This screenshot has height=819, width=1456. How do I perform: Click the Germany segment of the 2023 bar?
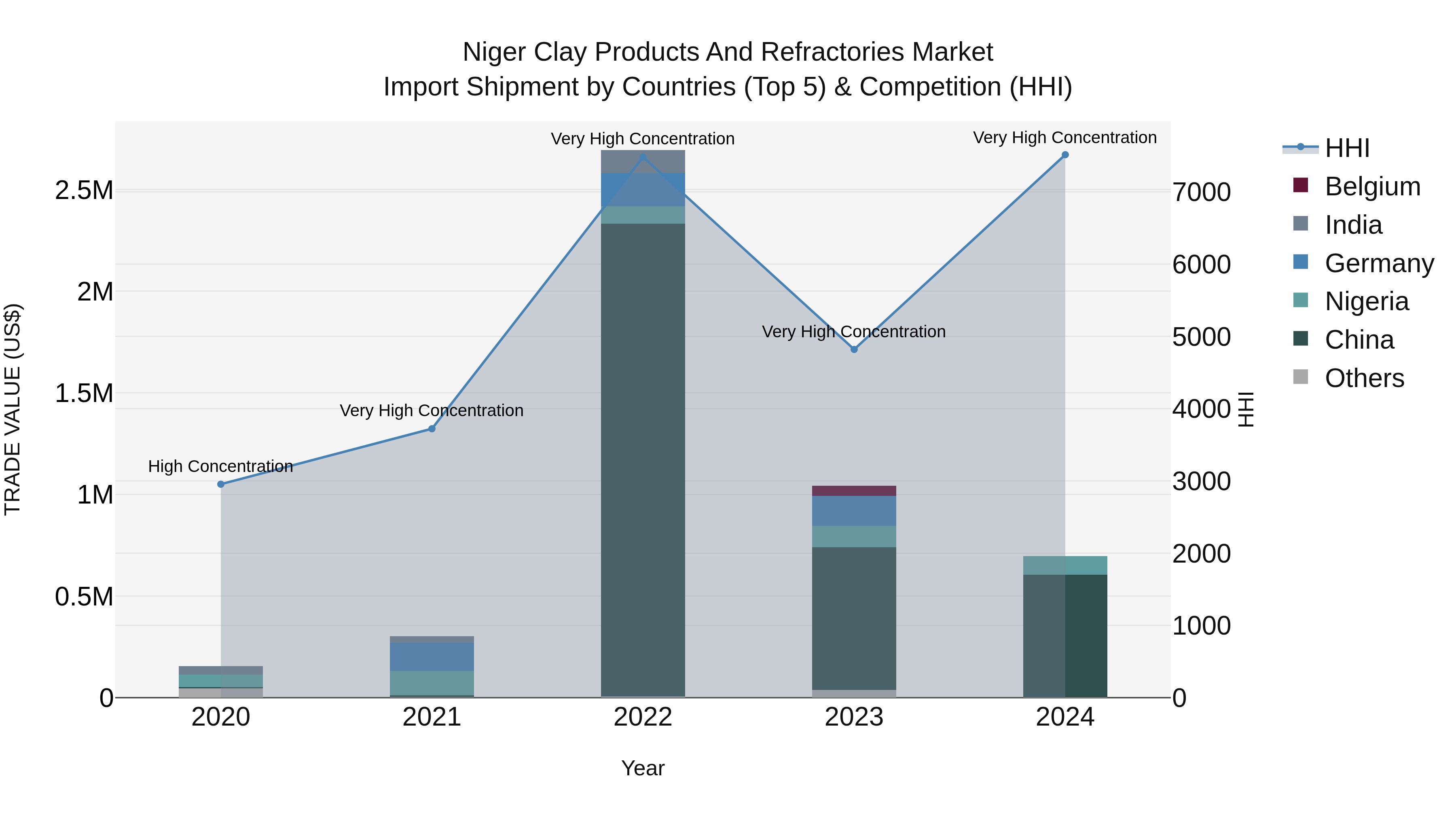click(854, 511)
